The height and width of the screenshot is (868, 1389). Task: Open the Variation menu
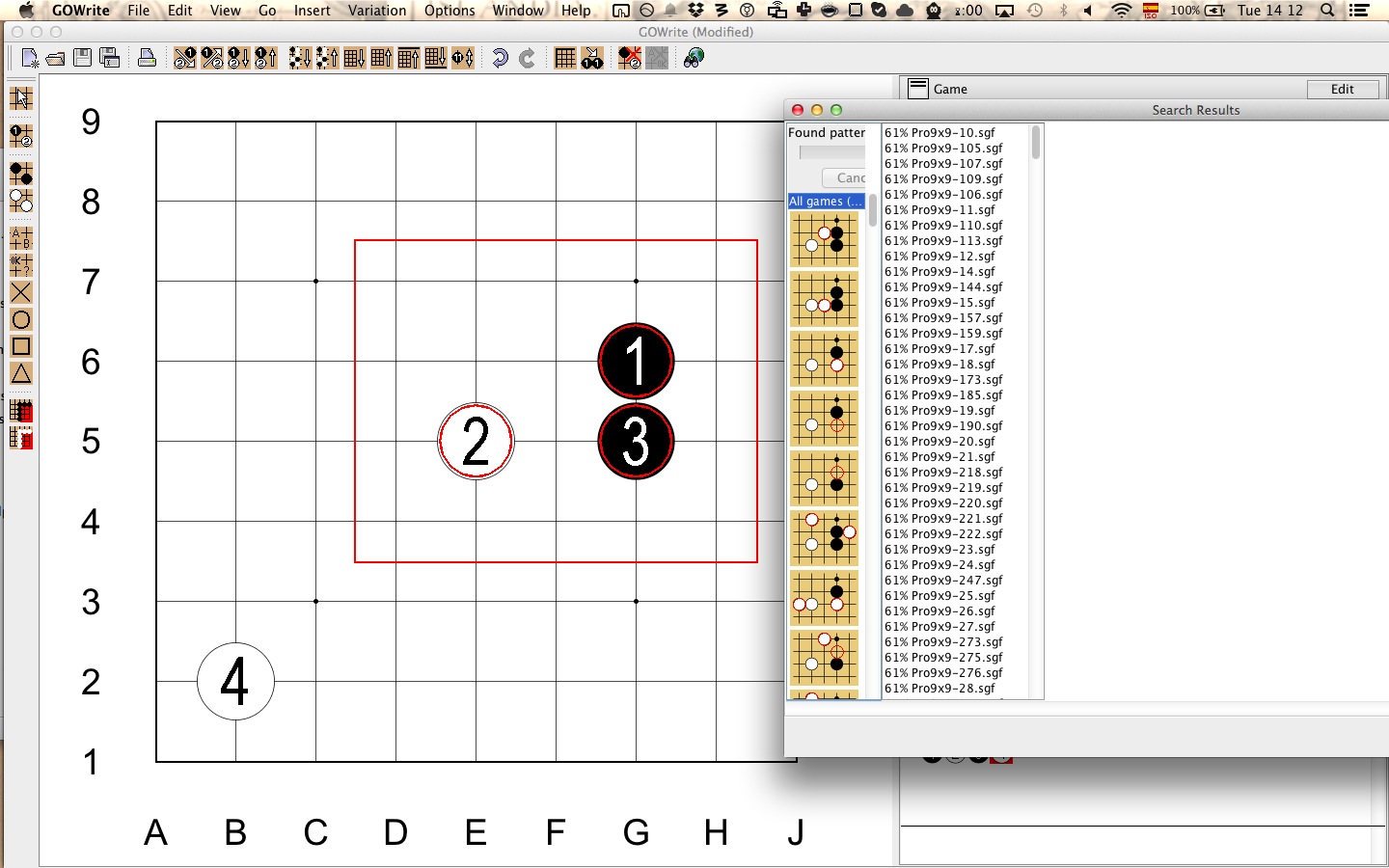[x=376, y=11]
